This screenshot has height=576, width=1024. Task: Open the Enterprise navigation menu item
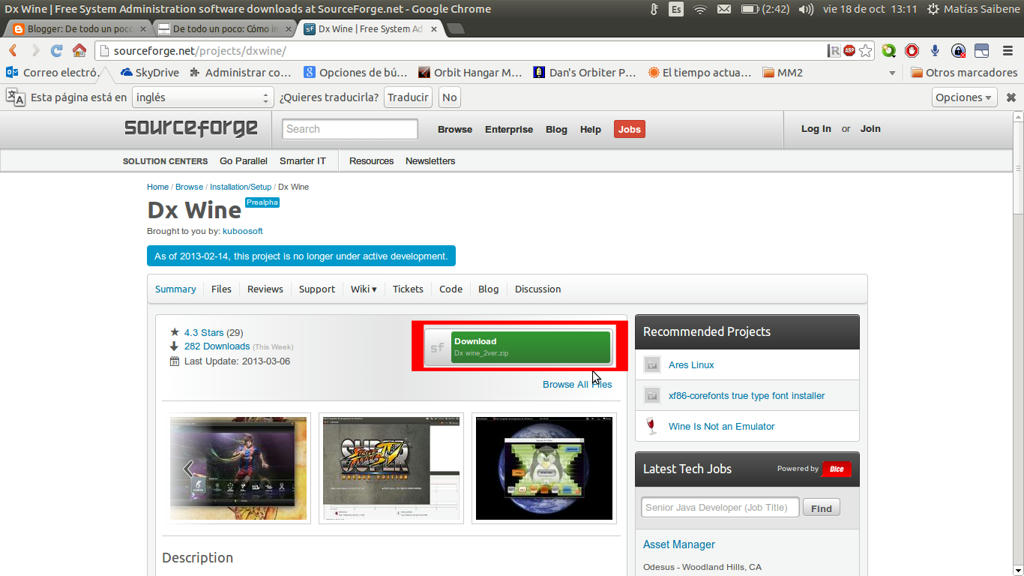509,129
